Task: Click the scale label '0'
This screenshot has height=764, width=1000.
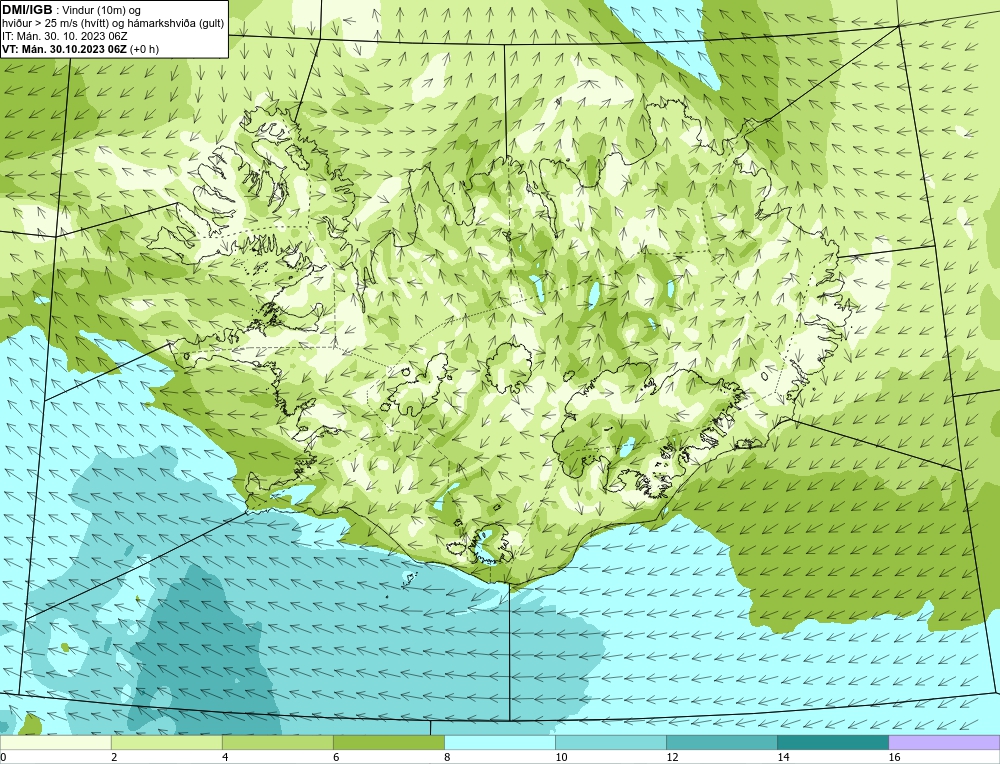Action: click(3, 757)
